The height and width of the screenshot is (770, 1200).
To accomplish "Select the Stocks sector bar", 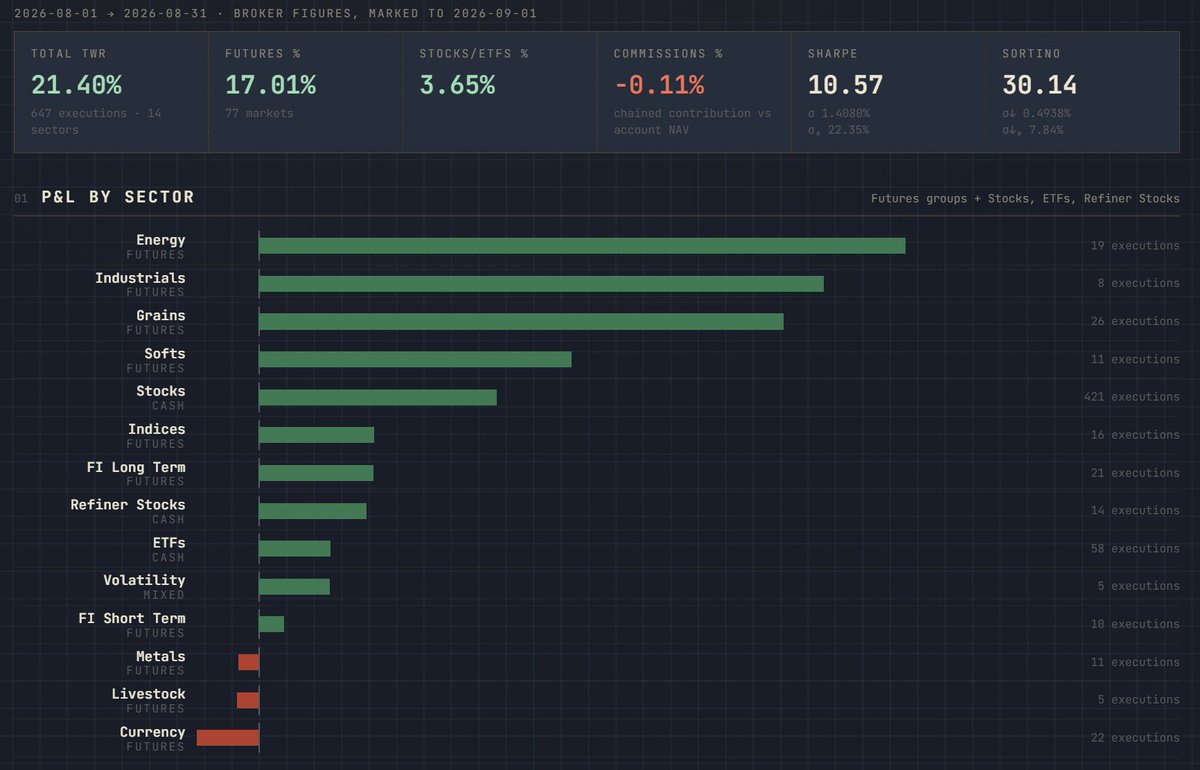I will [378, 397].
